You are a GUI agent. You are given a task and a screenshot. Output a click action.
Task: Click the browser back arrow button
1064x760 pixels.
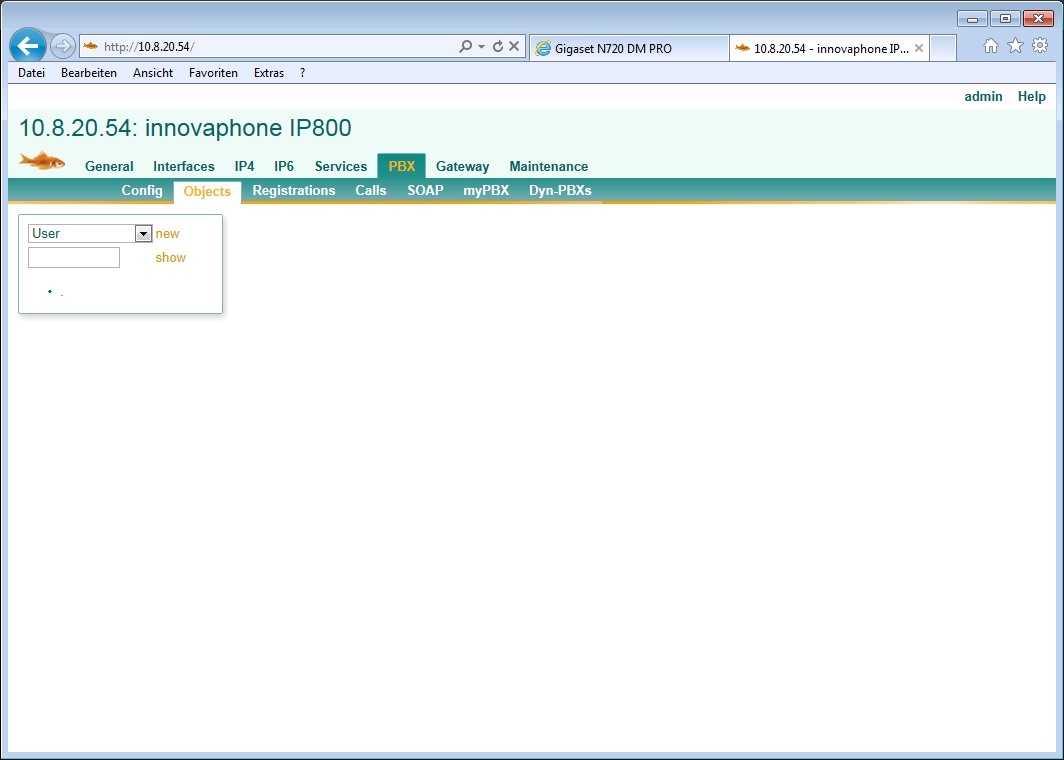(28, 46)
